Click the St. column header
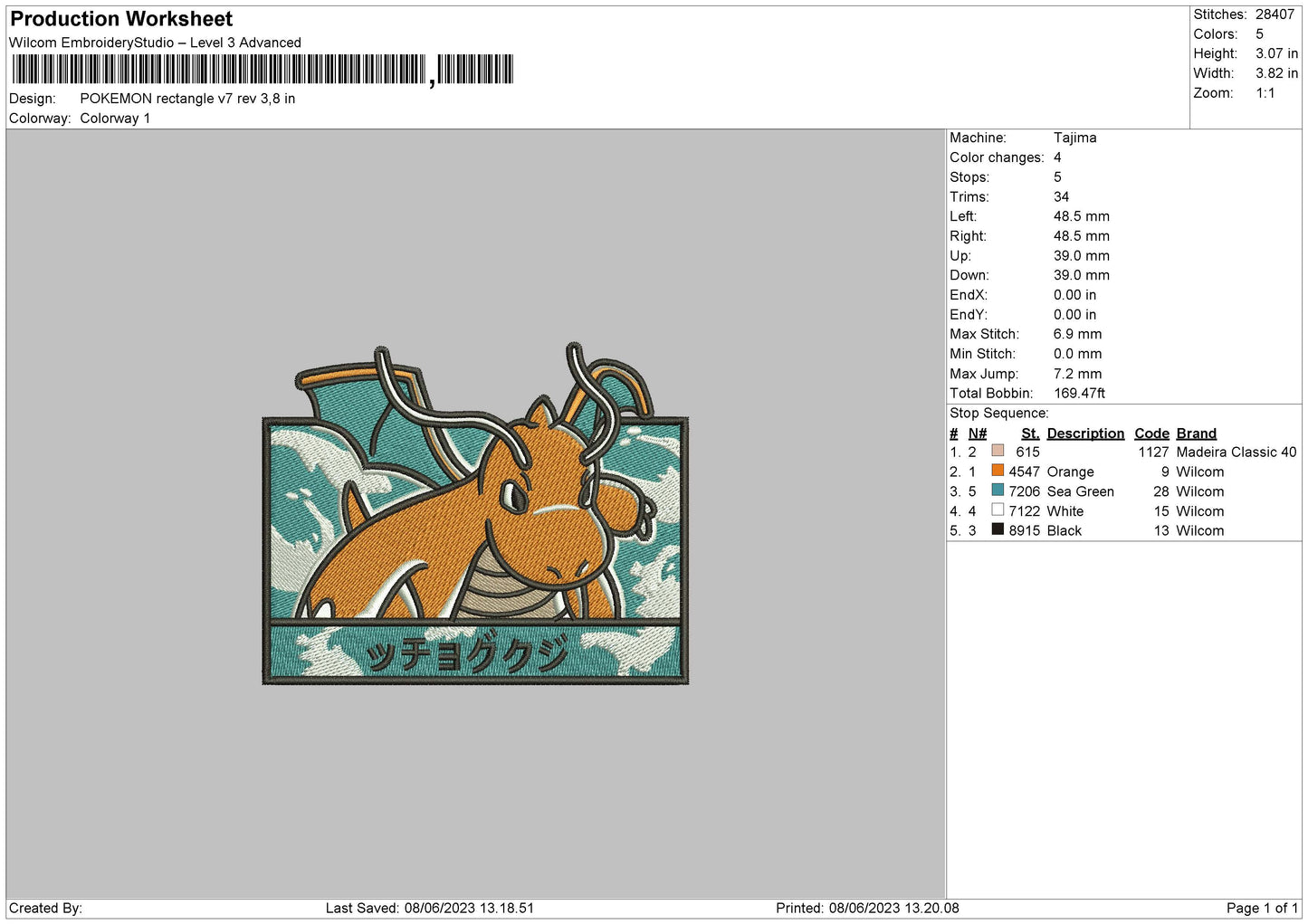This screenshot has width=1308, height=924. pyautogui.click(x=1029, y=433)
